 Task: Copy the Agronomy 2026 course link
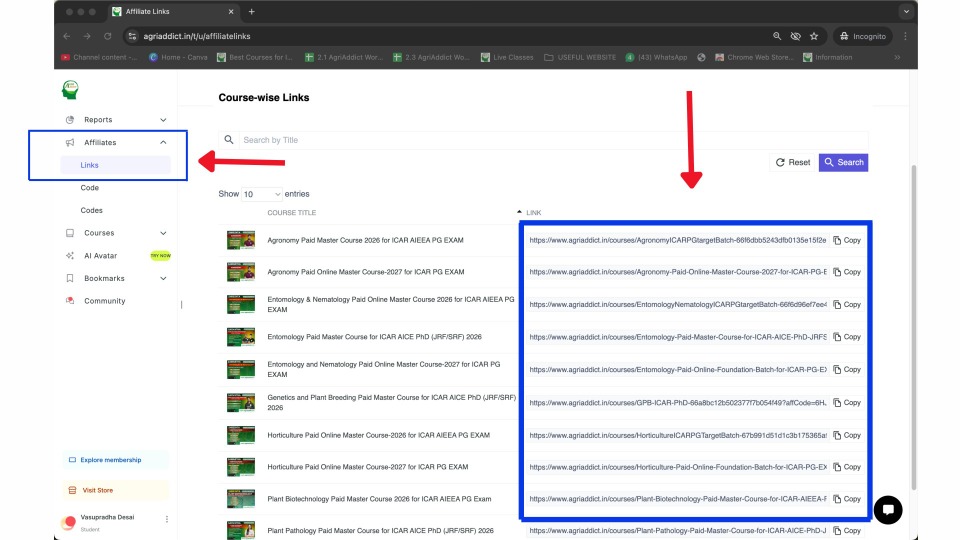pyautogui.click(x=846, y=240)
